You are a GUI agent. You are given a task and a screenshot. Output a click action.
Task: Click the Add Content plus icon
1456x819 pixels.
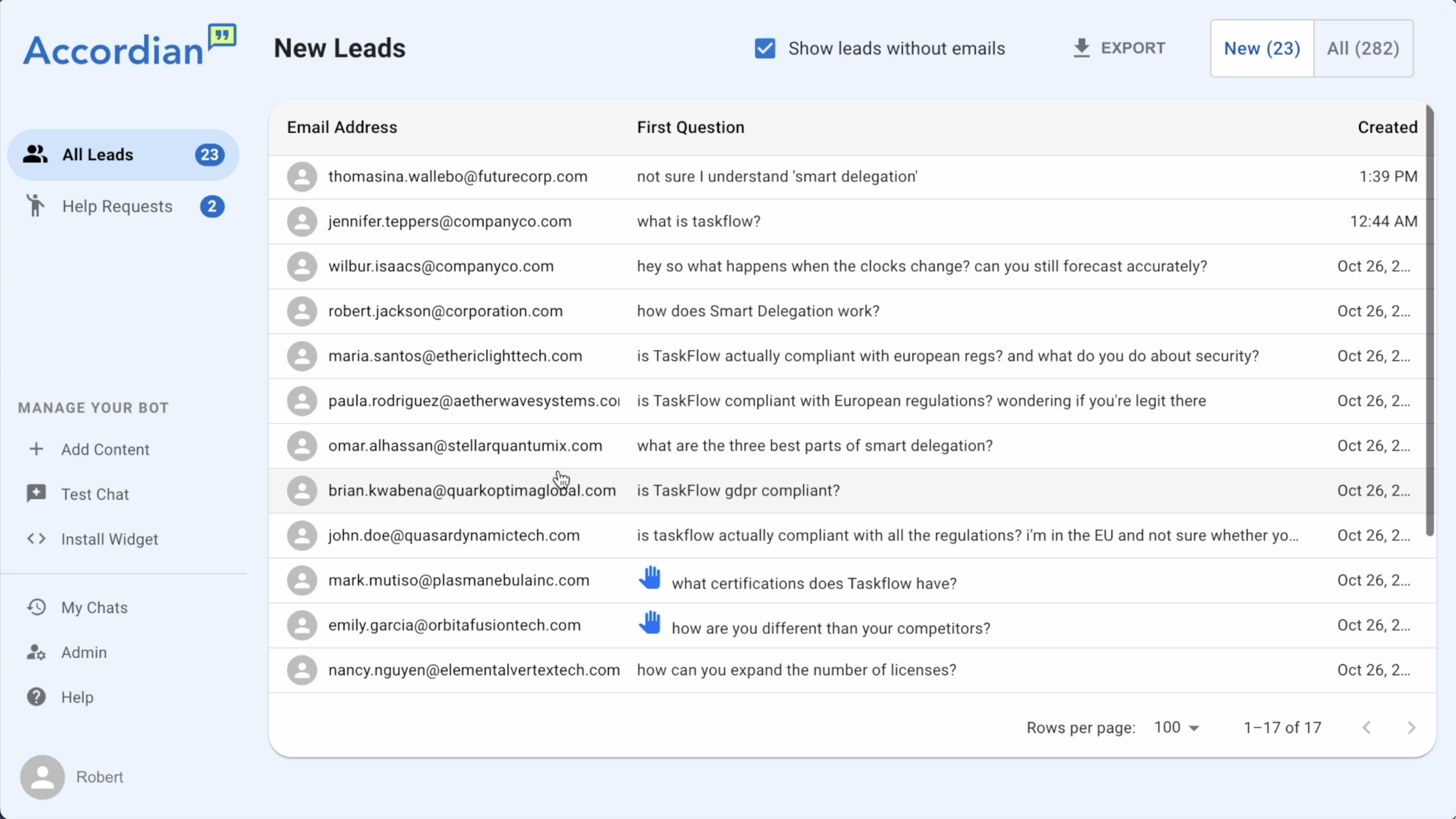[x=36, y=449]
